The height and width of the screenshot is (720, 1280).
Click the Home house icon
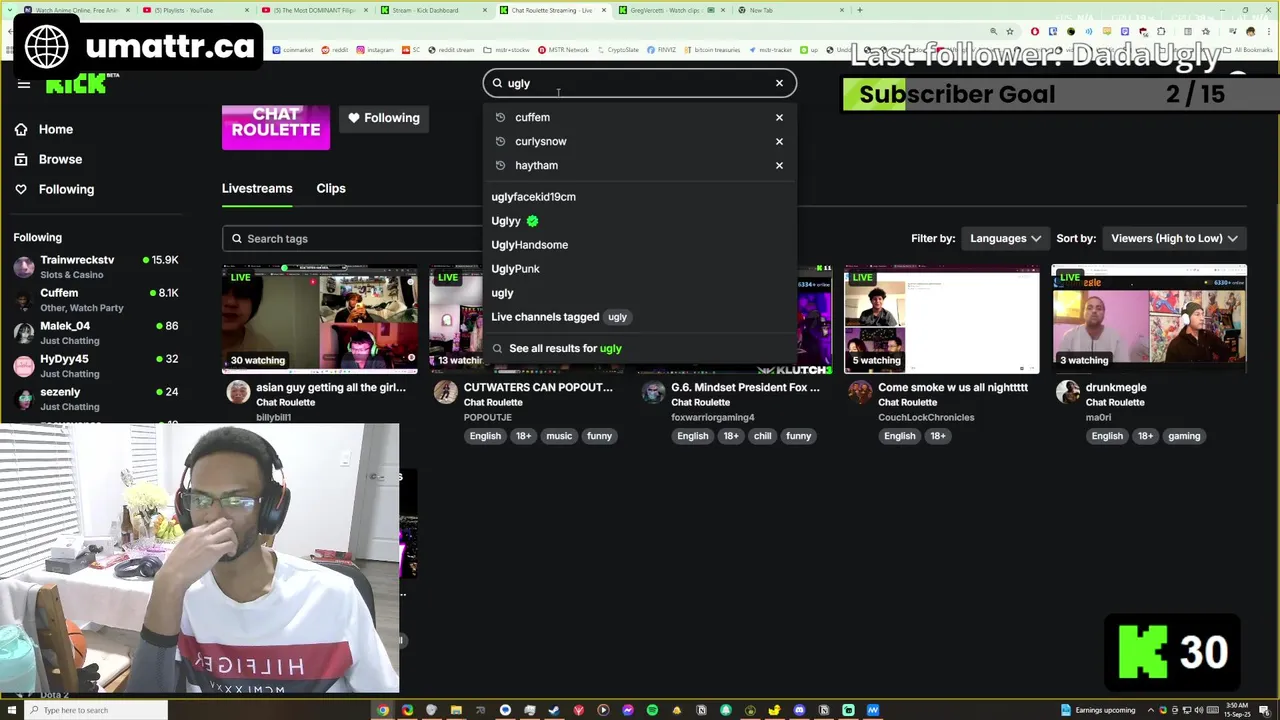pos(21,129)
